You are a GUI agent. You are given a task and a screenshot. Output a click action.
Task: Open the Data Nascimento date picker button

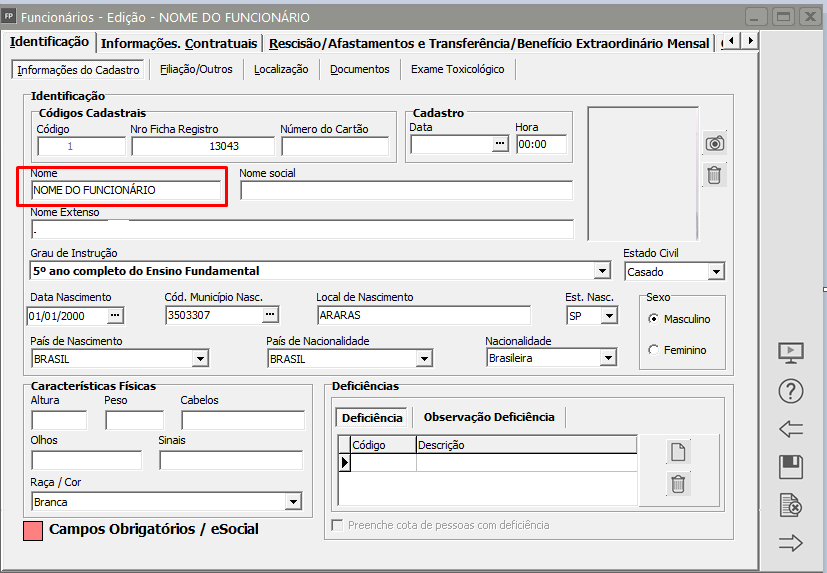coord(115,315)
